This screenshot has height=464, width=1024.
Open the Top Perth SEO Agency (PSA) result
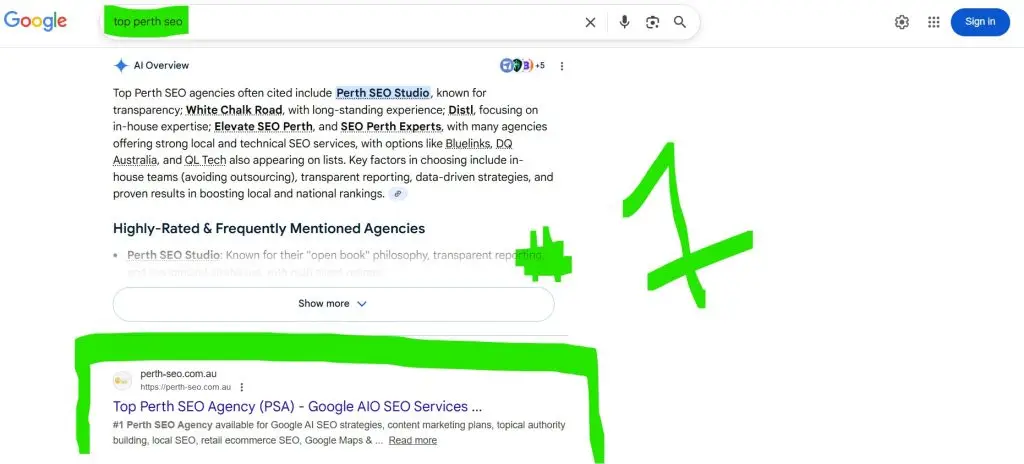297,406
